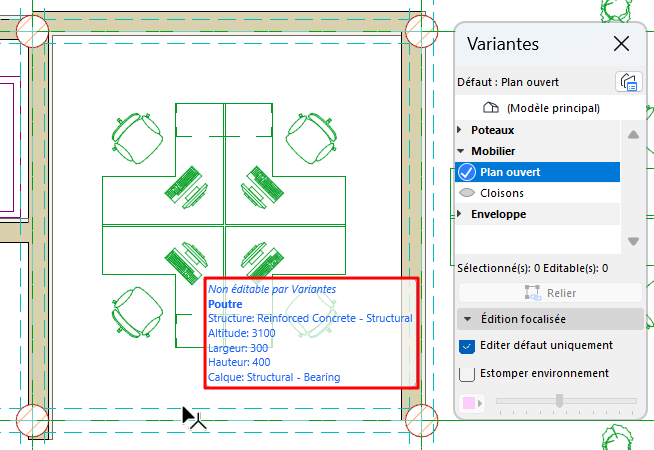Select the bottom-left circular column
The width and height of the screenshot is (654, 450).
pyautogui.click(x=33, y=420)
